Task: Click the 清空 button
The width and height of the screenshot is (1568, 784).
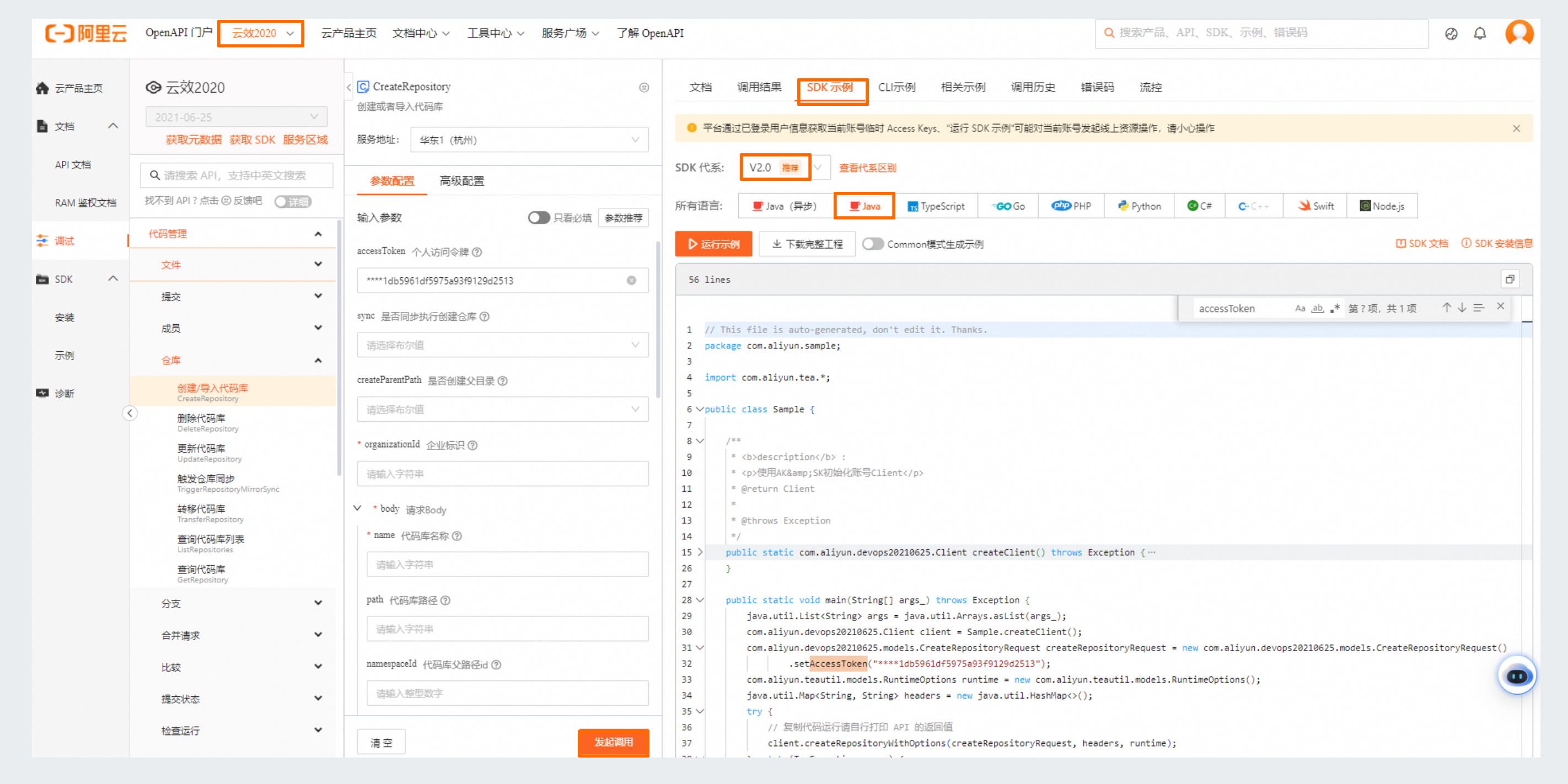Action: (x=382, y=743)
